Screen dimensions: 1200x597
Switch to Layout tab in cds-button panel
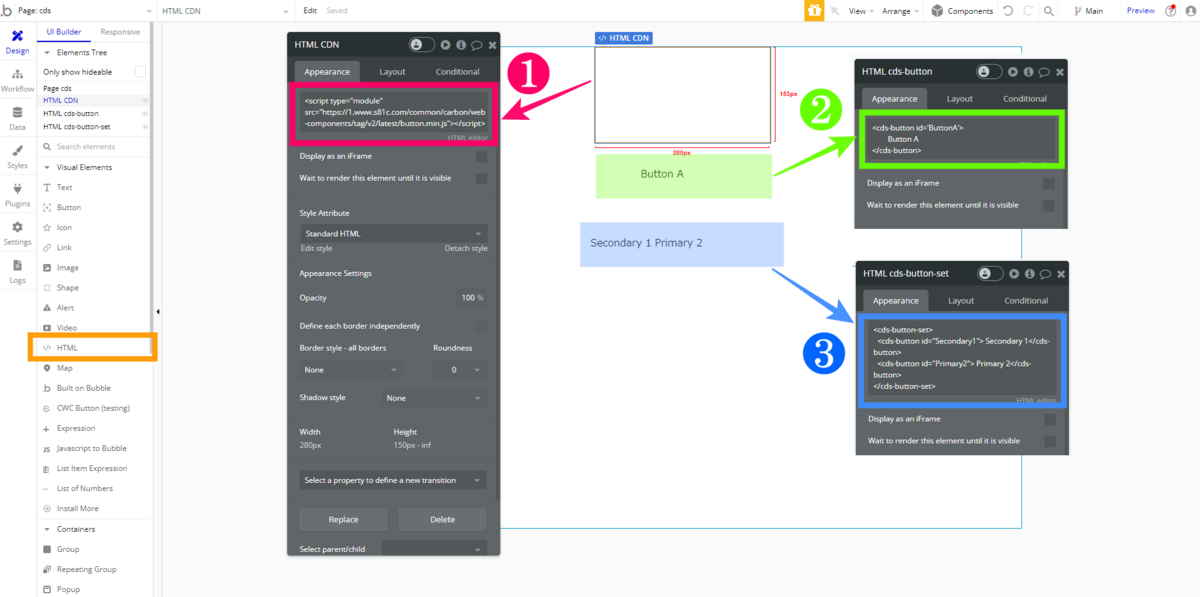pyautogui.click(x=960, y=99)
